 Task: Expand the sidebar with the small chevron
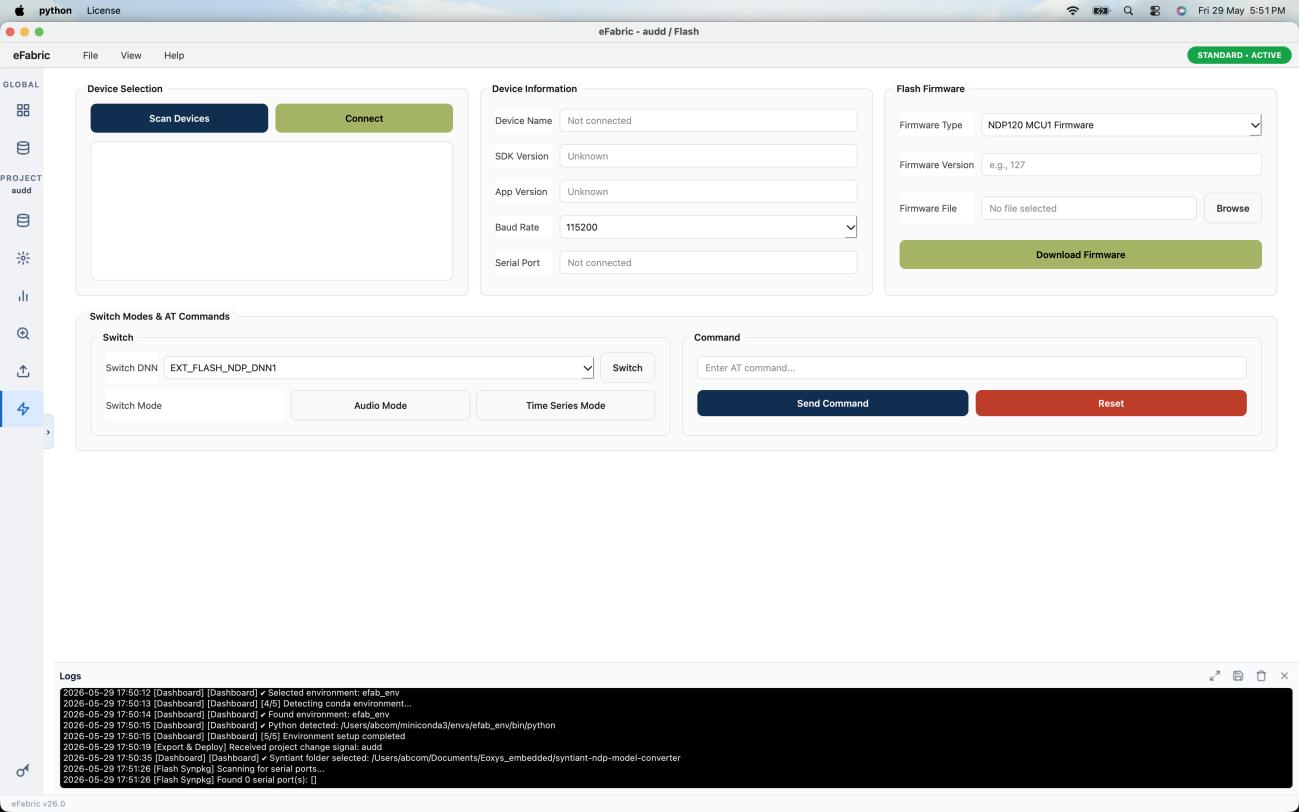(48, 432)
